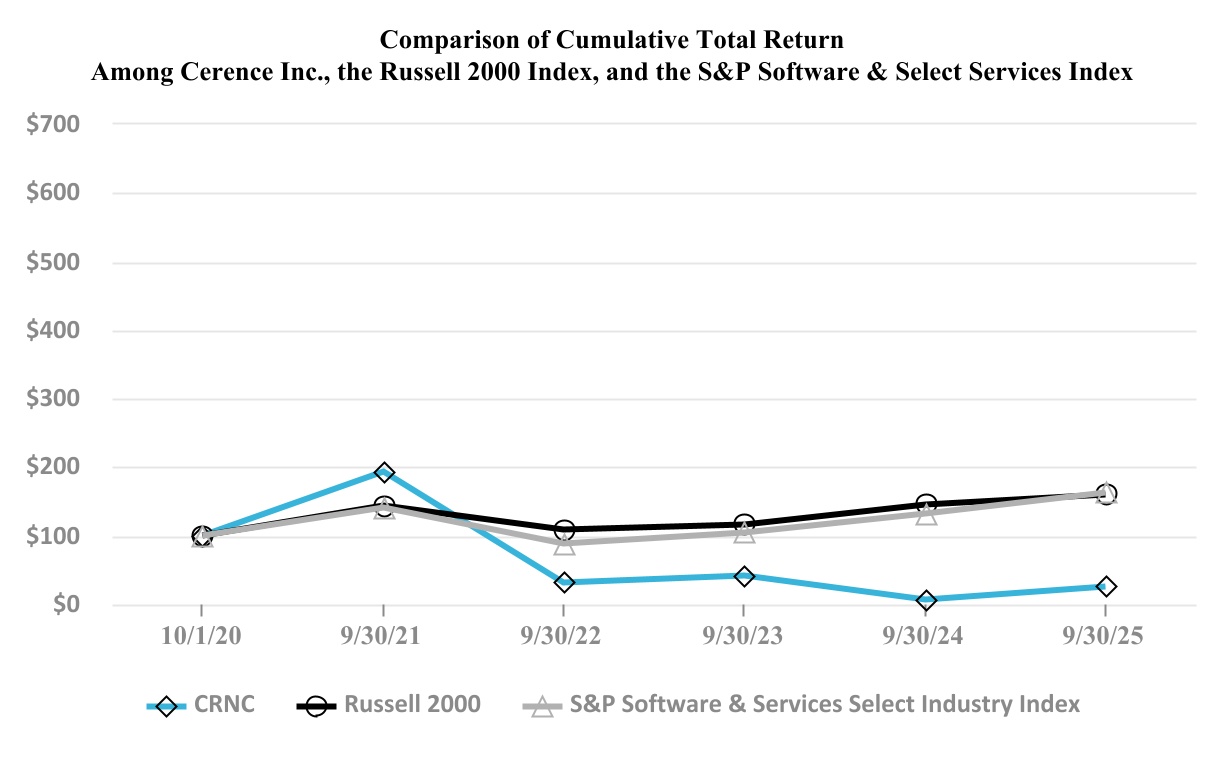This screenshot has width=1226, height=760.
Task: Click the S&P Software & Services legend label
Action: pyautogui.click(x=824, y=705)
